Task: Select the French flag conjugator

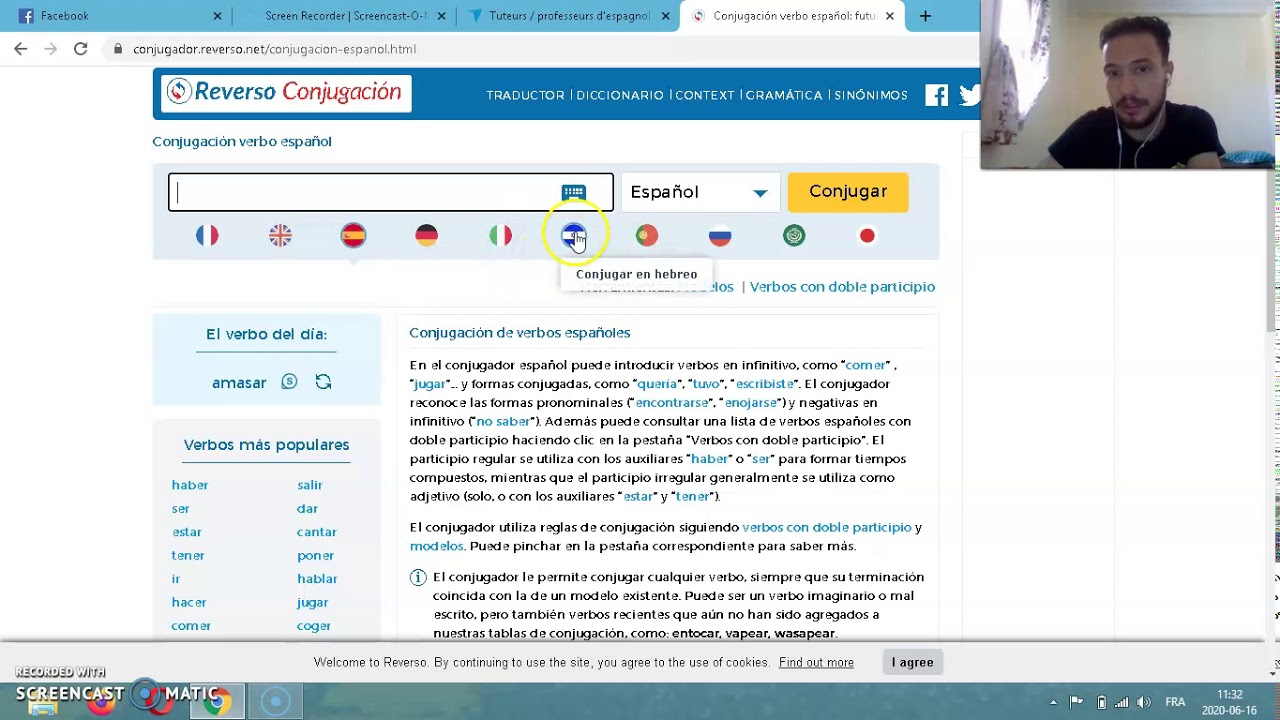Action: pyautogui.click(x=207, y=236)
